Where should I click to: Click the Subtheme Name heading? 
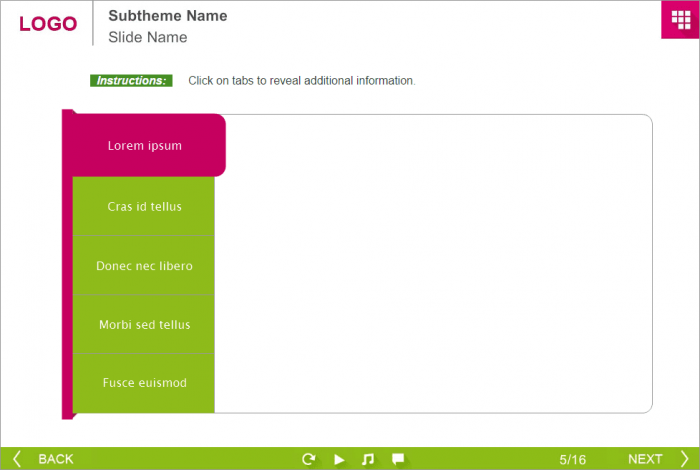point(167,16)
